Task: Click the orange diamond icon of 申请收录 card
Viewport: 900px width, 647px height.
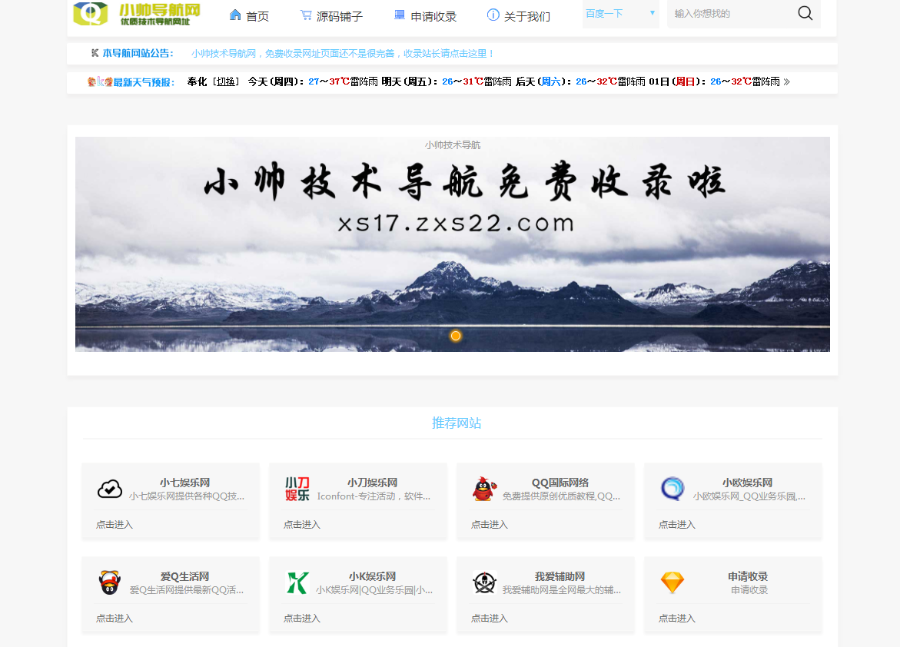Action: click(672, 583)
